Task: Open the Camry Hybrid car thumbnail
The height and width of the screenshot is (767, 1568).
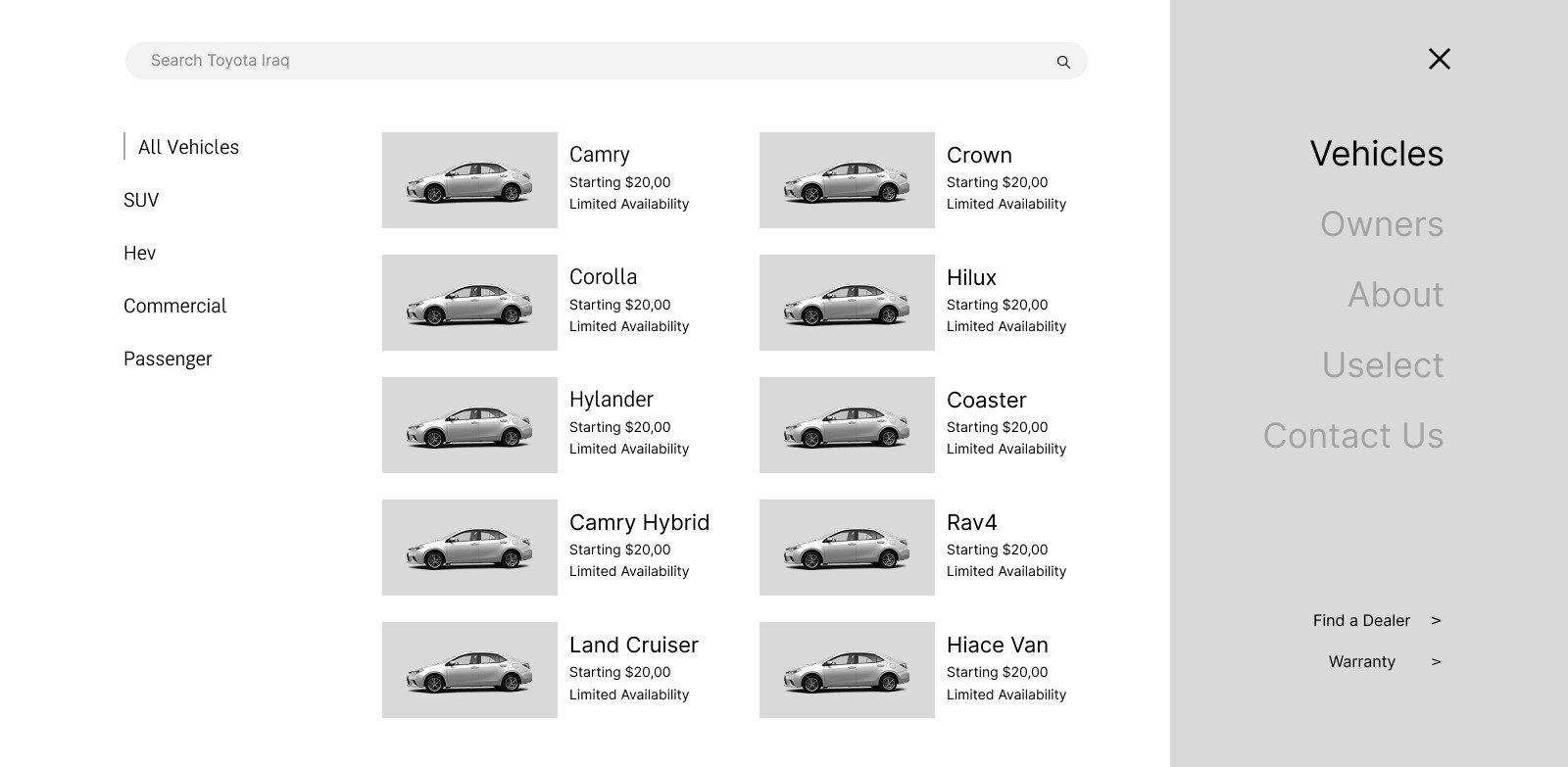Action: (x=469, y=548)
